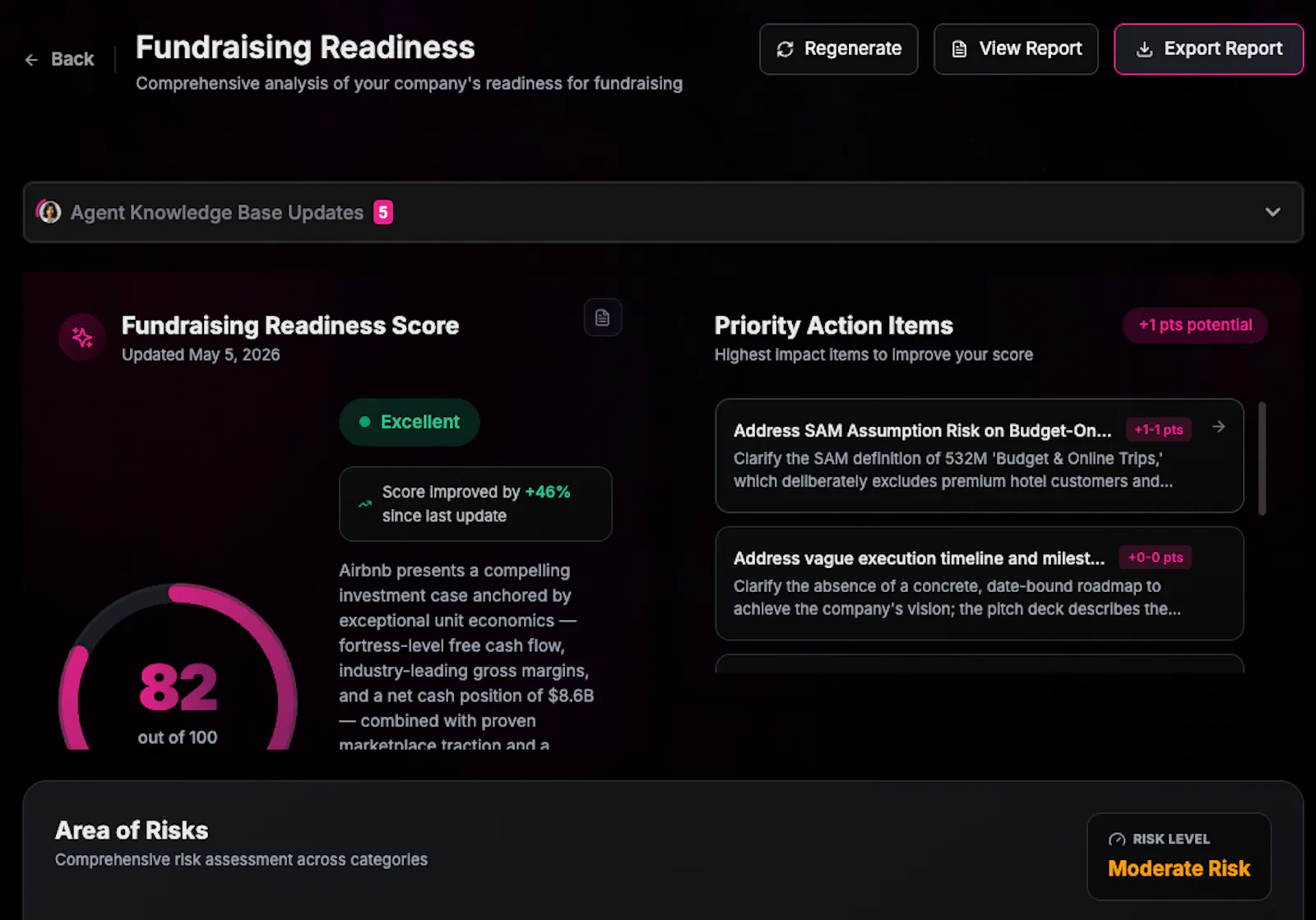Image resolution: width=1316 pixels, height=920 pixels.
Task: Open Address vague execution timeline action item
Action: coord(979,584)
